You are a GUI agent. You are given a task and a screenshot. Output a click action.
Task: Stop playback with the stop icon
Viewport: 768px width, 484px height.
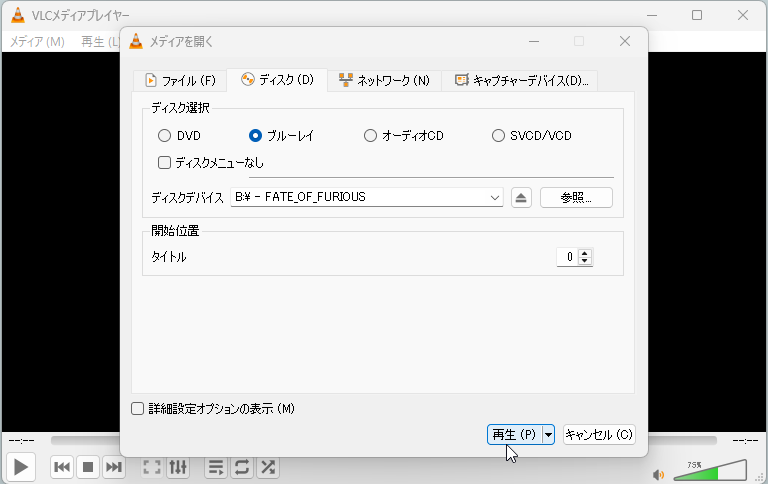click(x=88, y=467)
